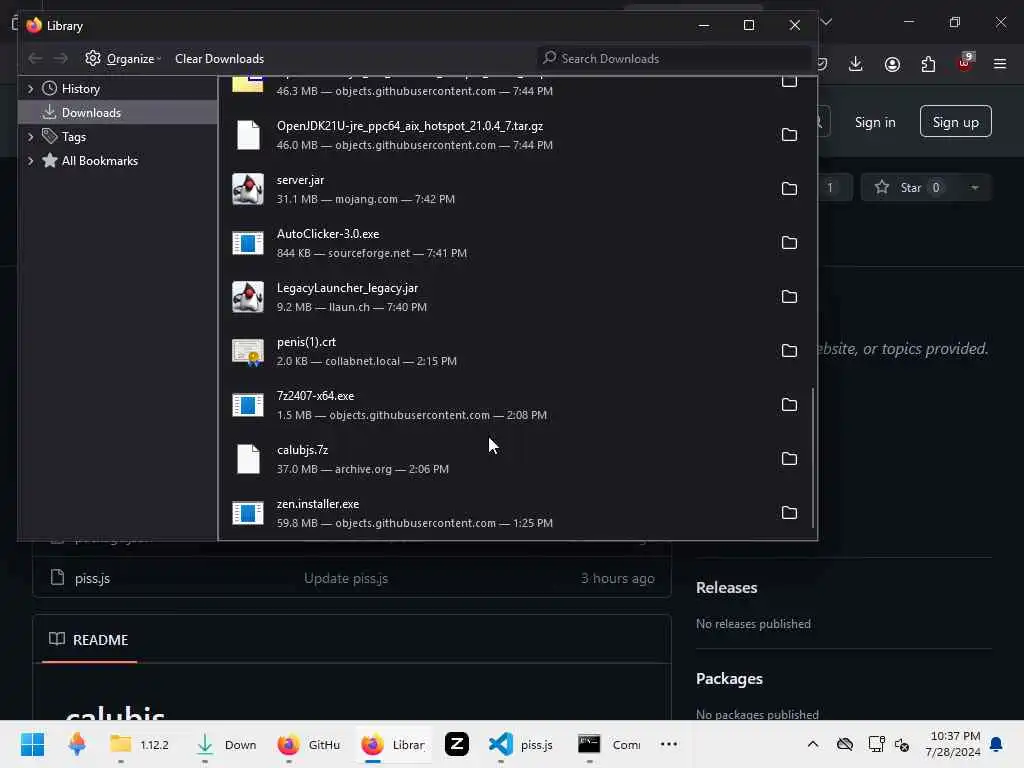The image size is (1024, 768).
Task: Select History in Library sidebar
Action: (x=80, y=89)
